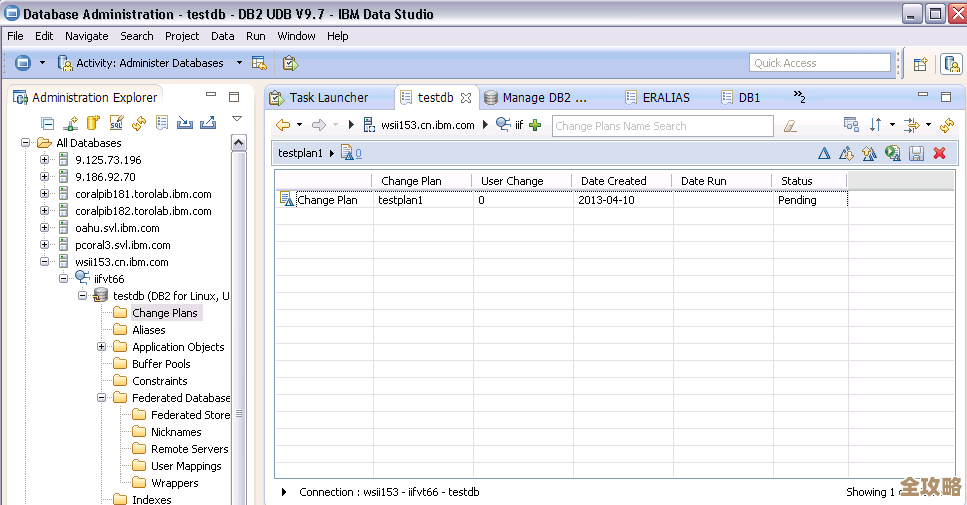Viewport: 967px width, 505px height.
Task: Click the eraser clear-search icon
Action: click(790, 126)
